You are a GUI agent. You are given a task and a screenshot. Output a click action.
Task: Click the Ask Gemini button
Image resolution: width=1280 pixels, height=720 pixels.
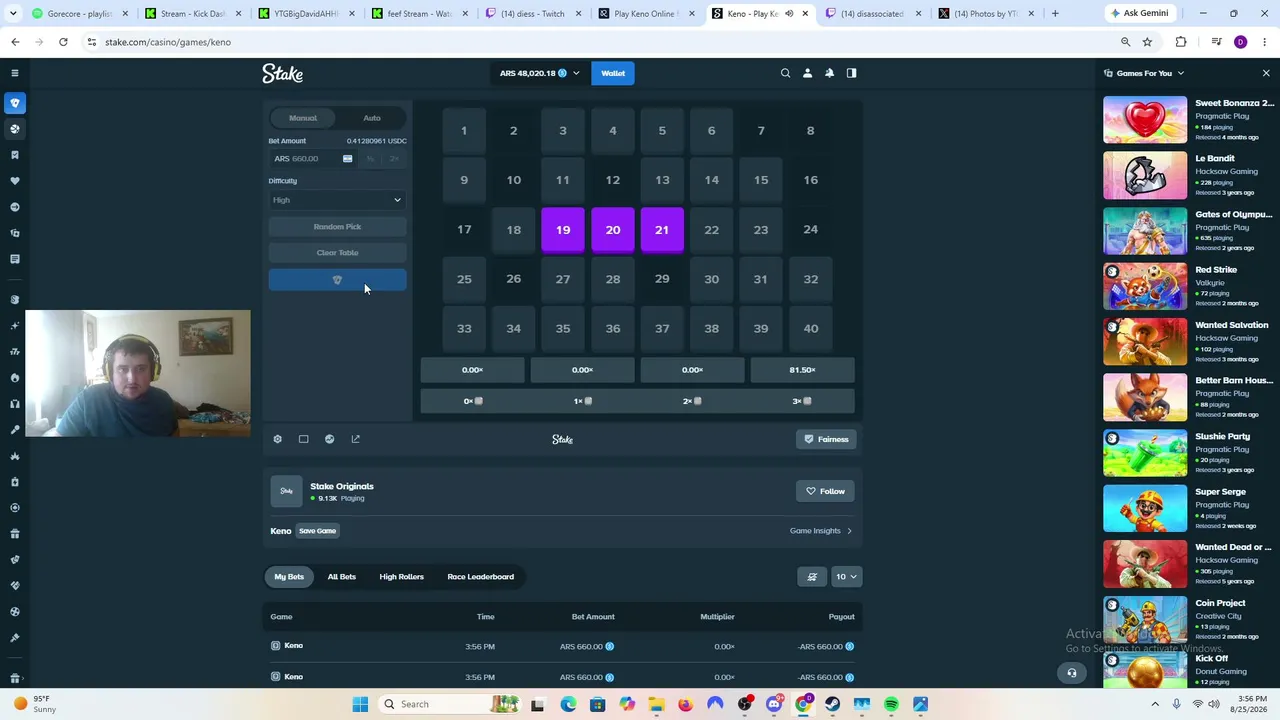coord(1140,13)
